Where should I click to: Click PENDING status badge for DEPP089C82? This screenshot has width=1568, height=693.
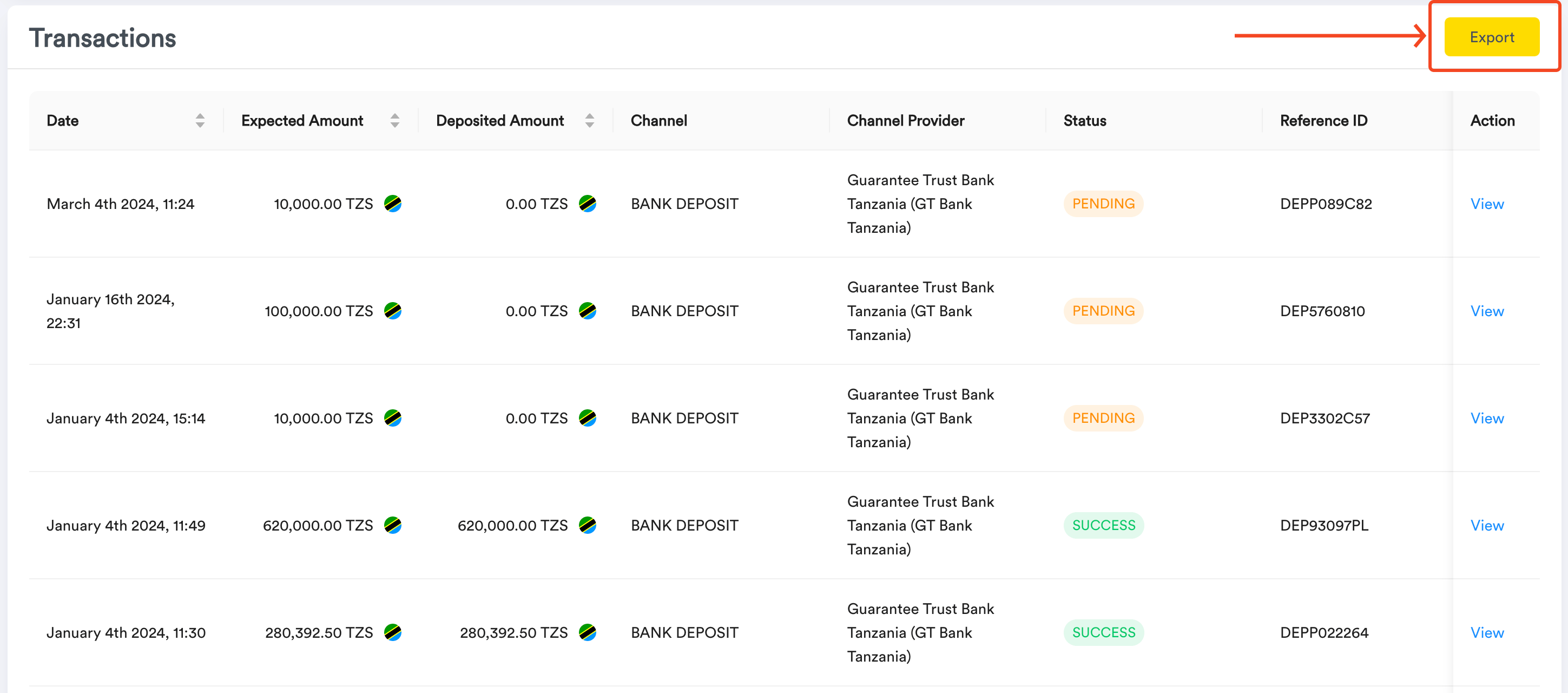pos(1103,204)
